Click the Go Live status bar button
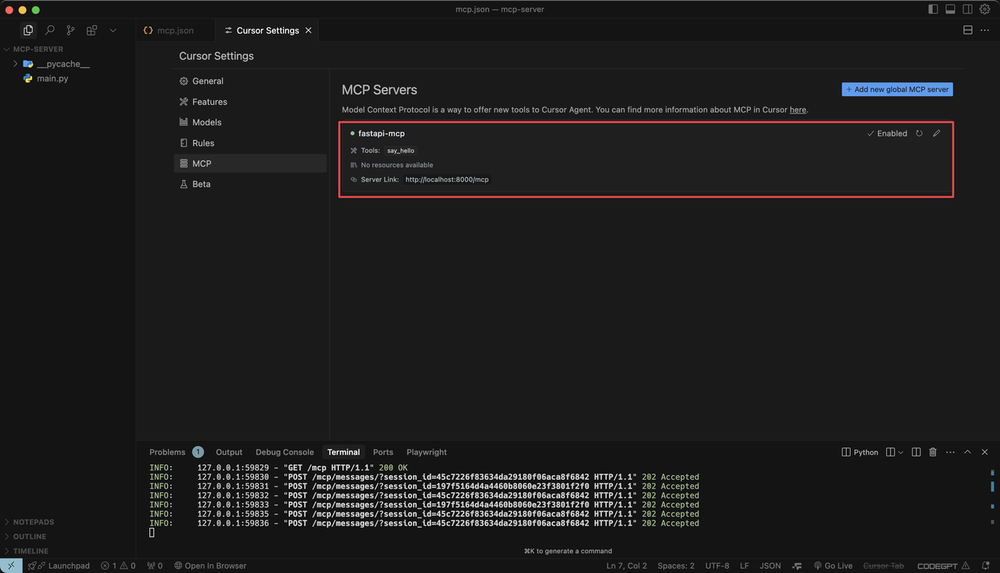This screenshot has width=1000, height=573. pyautogui.click(x=834, y=566)
